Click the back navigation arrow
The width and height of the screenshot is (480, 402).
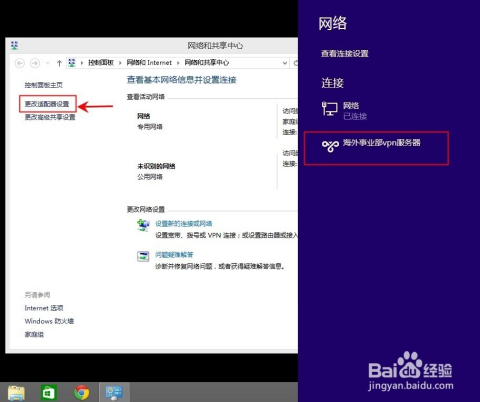pos(20,63)
